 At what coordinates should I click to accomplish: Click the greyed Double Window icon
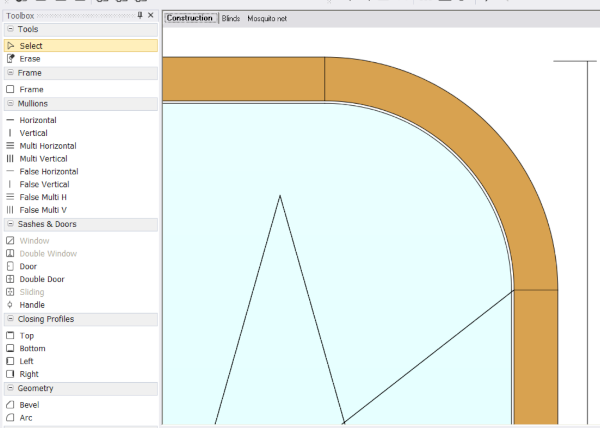pyautogui.click(x=10, y=254)
